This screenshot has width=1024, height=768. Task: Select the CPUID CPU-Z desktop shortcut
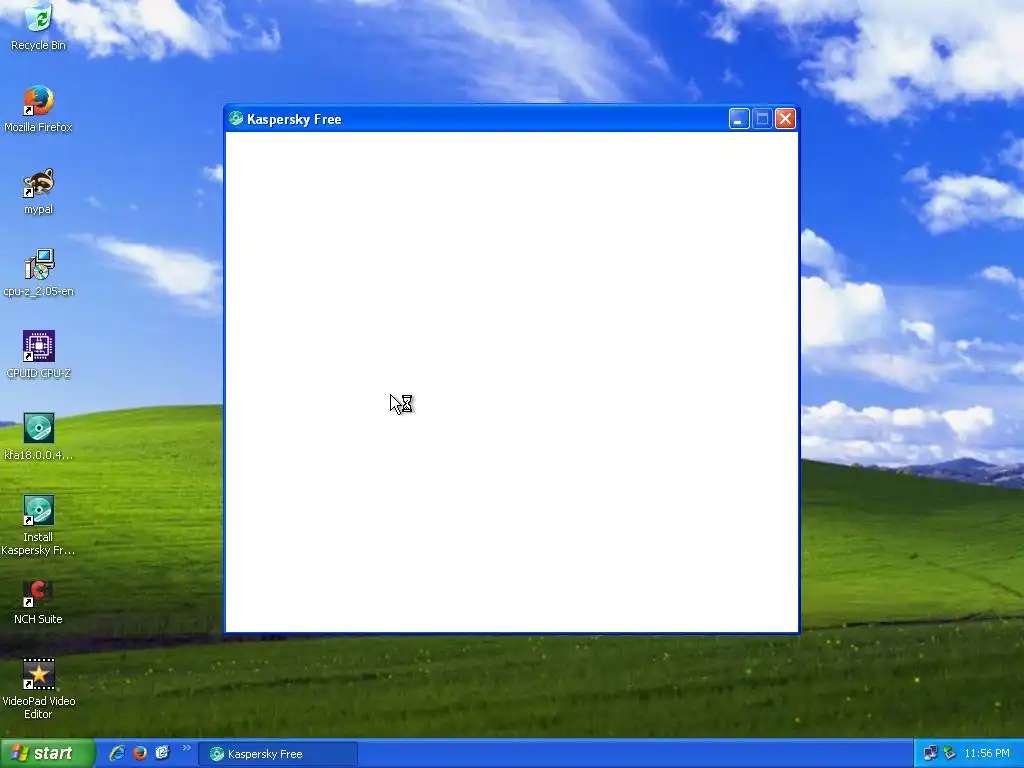click(x=39, y=347)
